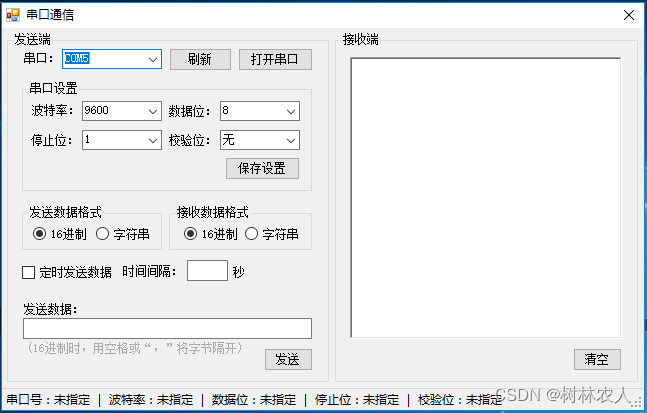Click the 串口设置 group label
Viewport: 647px width, 413px height.
tap(53, 88)
